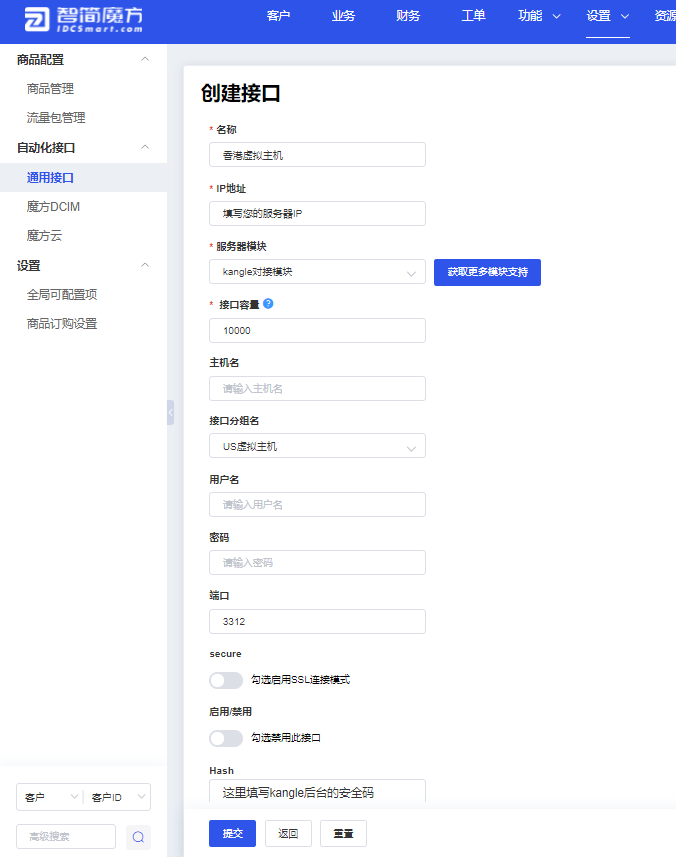Open the 接口分组名 dropdown
This screenshot has width=676, height=857.
point(317,446)
